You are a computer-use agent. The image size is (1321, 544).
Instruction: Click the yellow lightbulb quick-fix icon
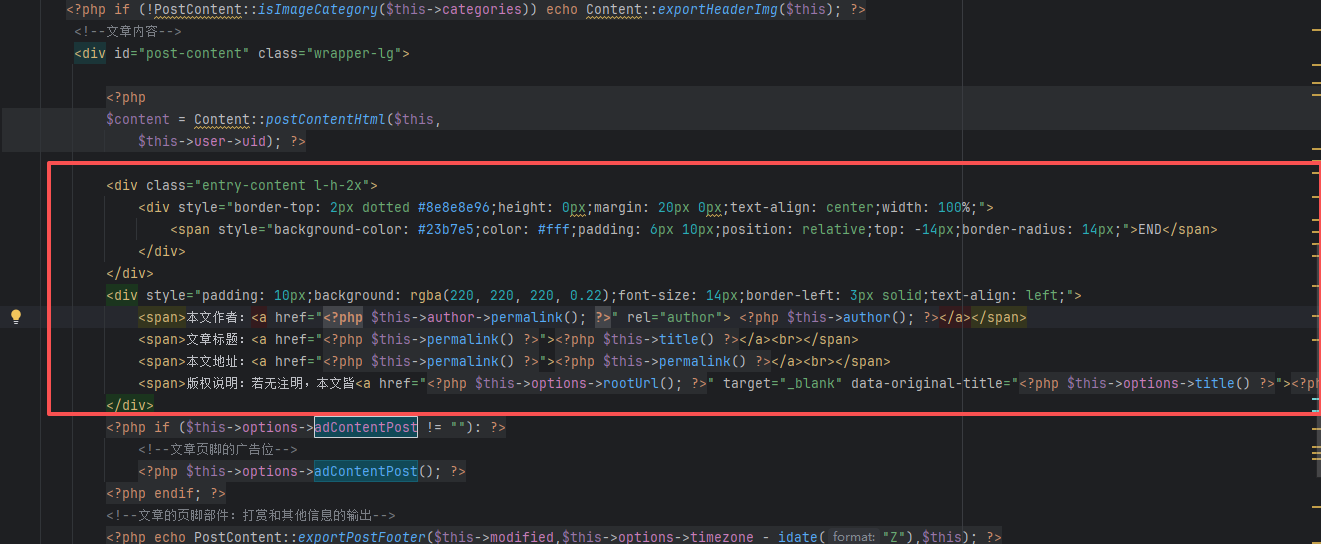pos(16,317)
